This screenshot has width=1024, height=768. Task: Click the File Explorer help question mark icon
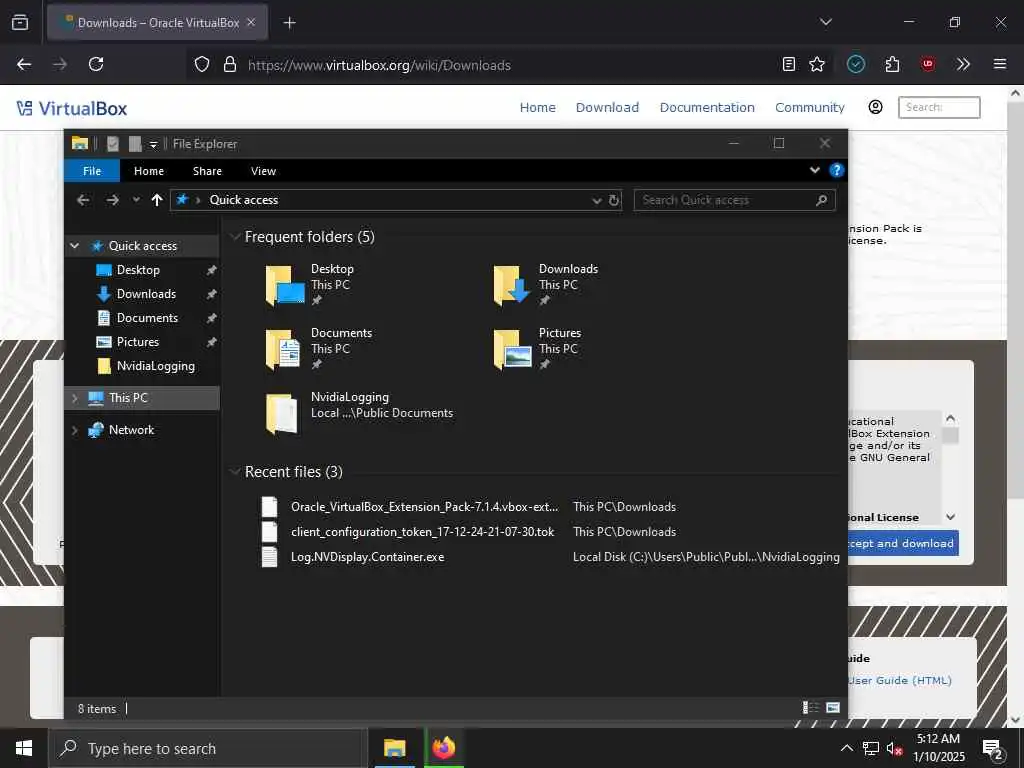(x=836, y=170)
